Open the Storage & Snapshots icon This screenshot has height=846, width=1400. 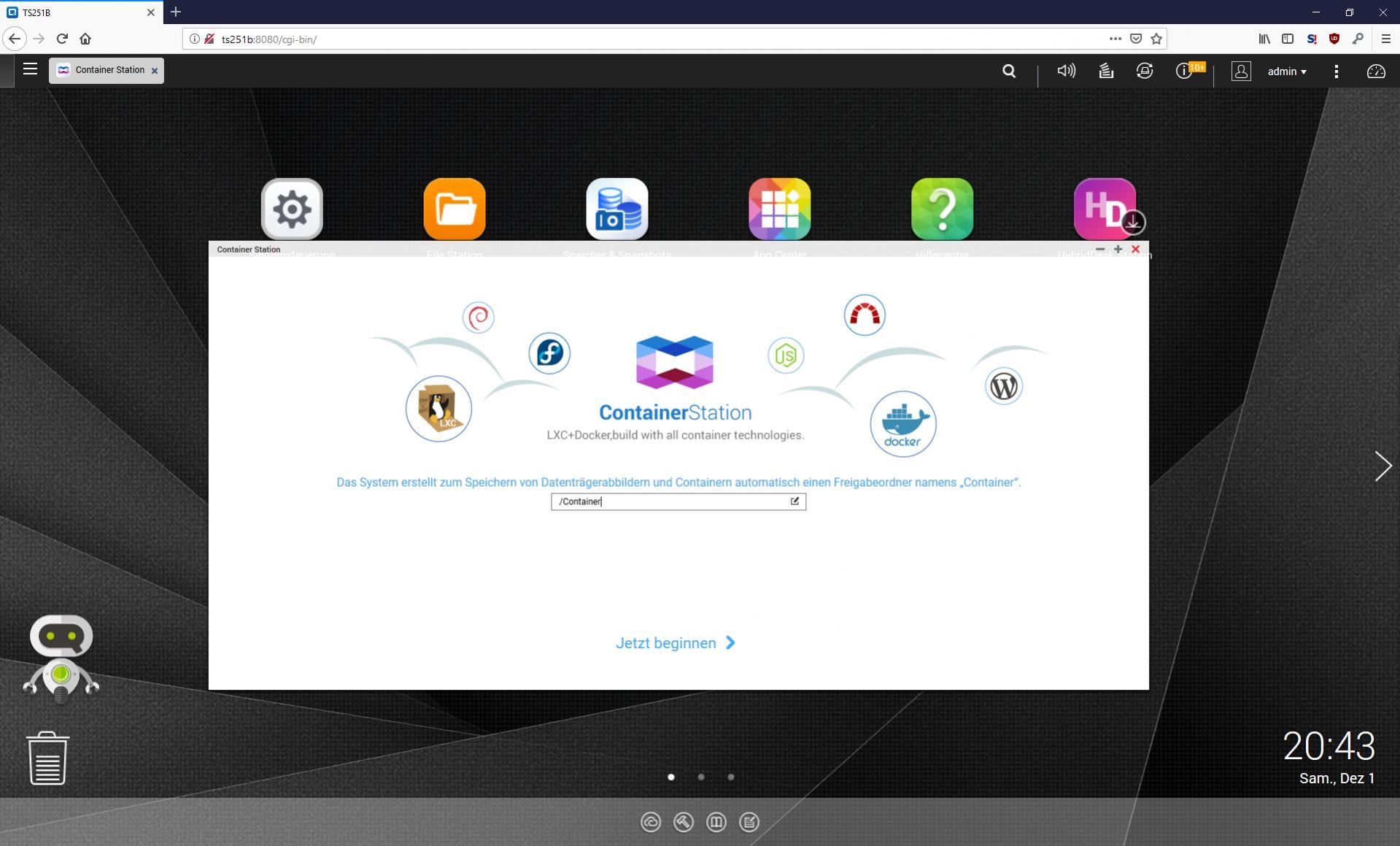point(617,209)
